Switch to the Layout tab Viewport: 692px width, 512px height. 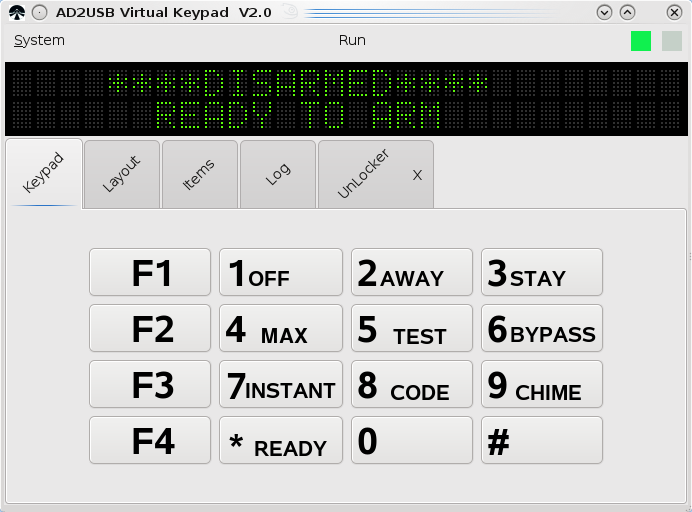click(x=121, y=174)
